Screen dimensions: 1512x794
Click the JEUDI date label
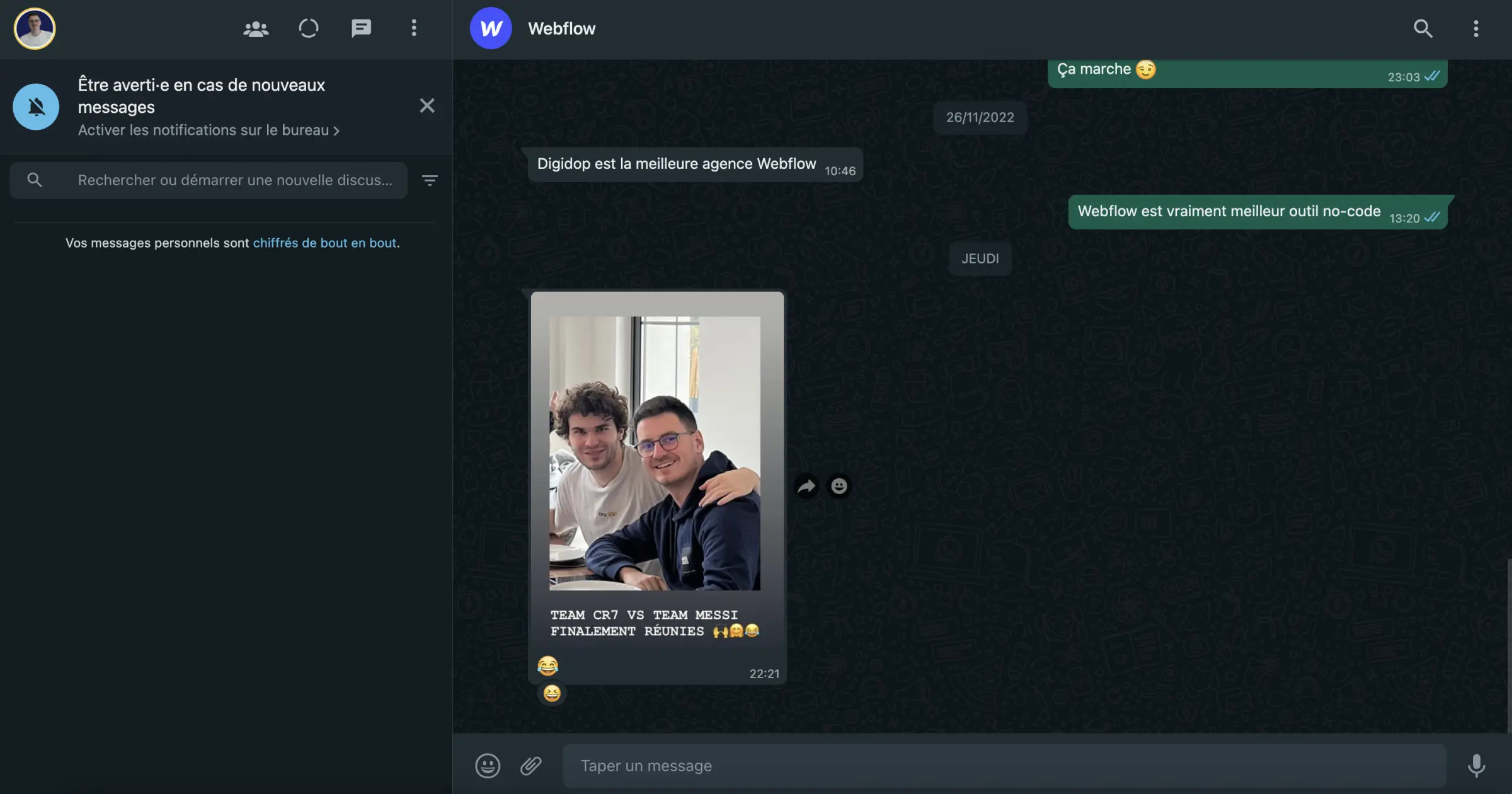click(980, 258)
